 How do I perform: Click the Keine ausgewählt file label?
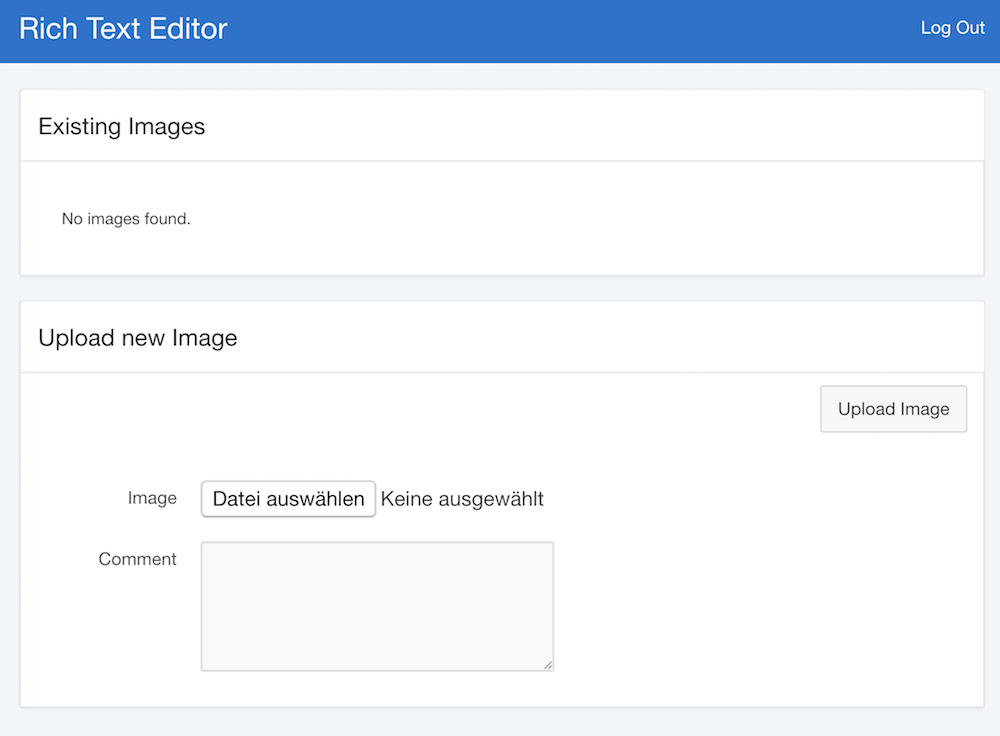(462, 499)
